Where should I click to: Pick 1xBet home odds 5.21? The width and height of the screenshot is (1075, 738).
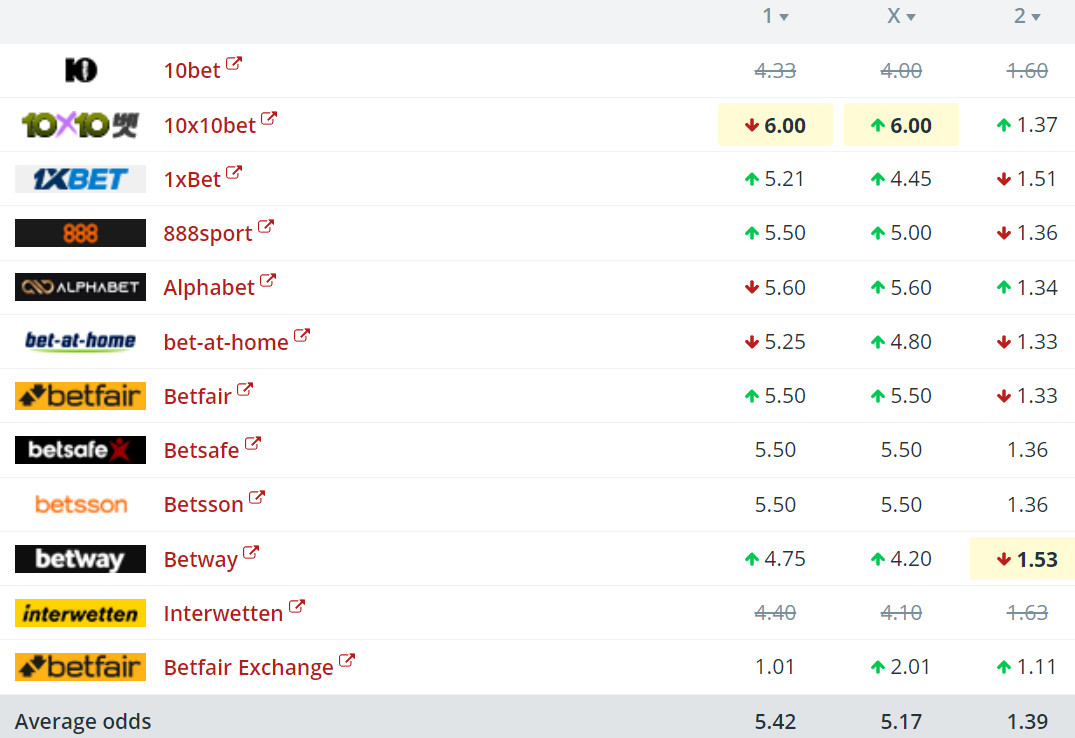point(775,179)
